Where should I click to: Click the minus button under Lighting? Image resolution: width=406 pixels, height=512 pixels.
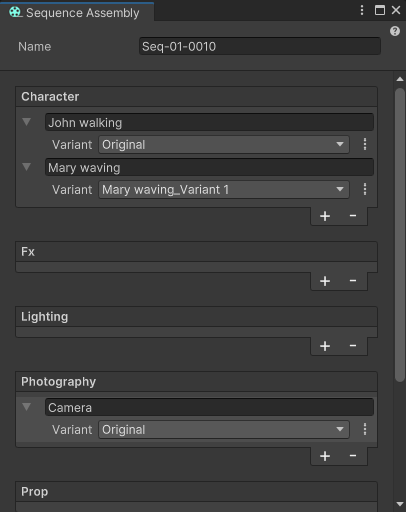(353, 346)
